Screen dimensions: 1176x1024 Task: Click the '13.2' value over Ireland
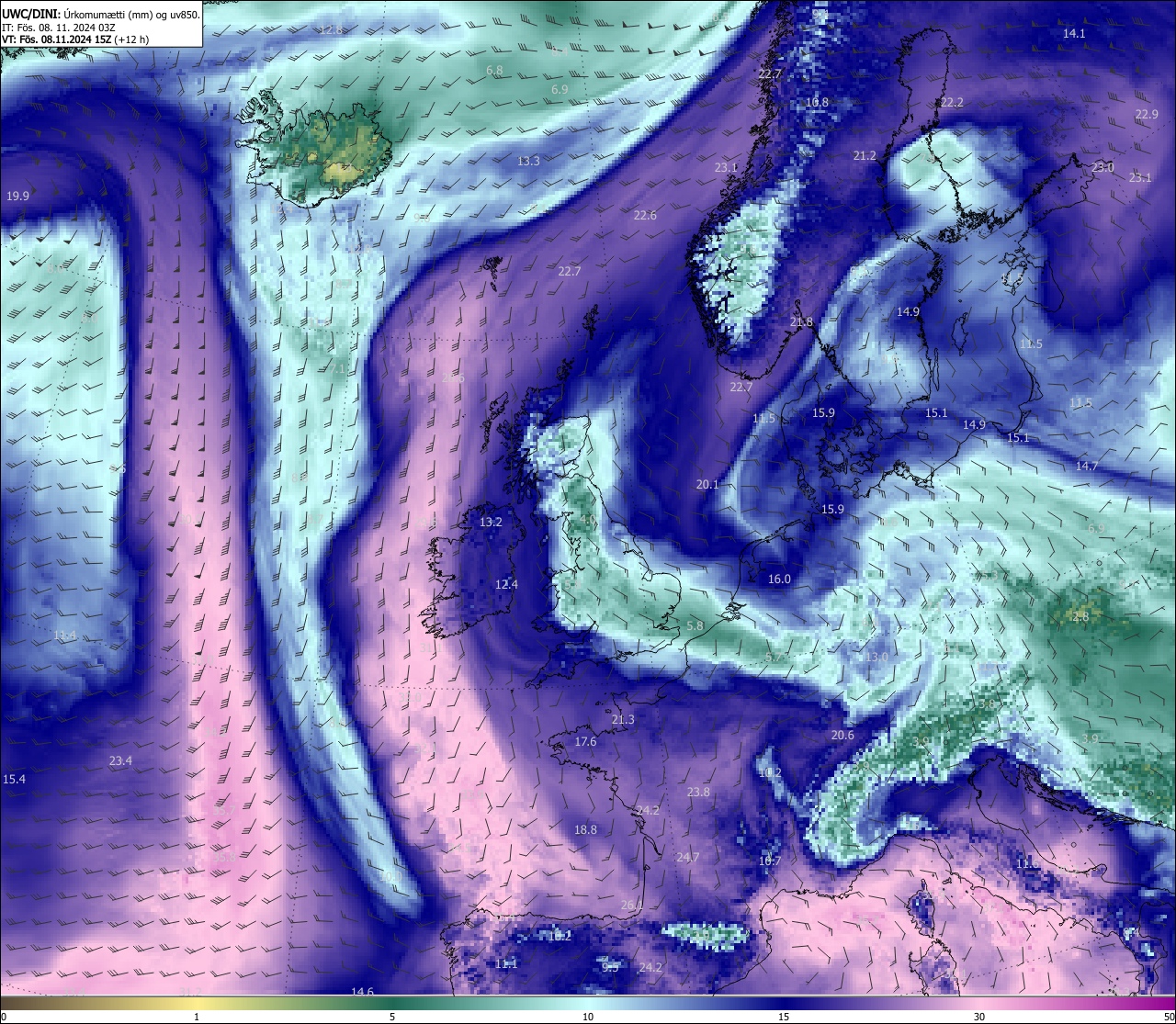(x=491, y=523)
